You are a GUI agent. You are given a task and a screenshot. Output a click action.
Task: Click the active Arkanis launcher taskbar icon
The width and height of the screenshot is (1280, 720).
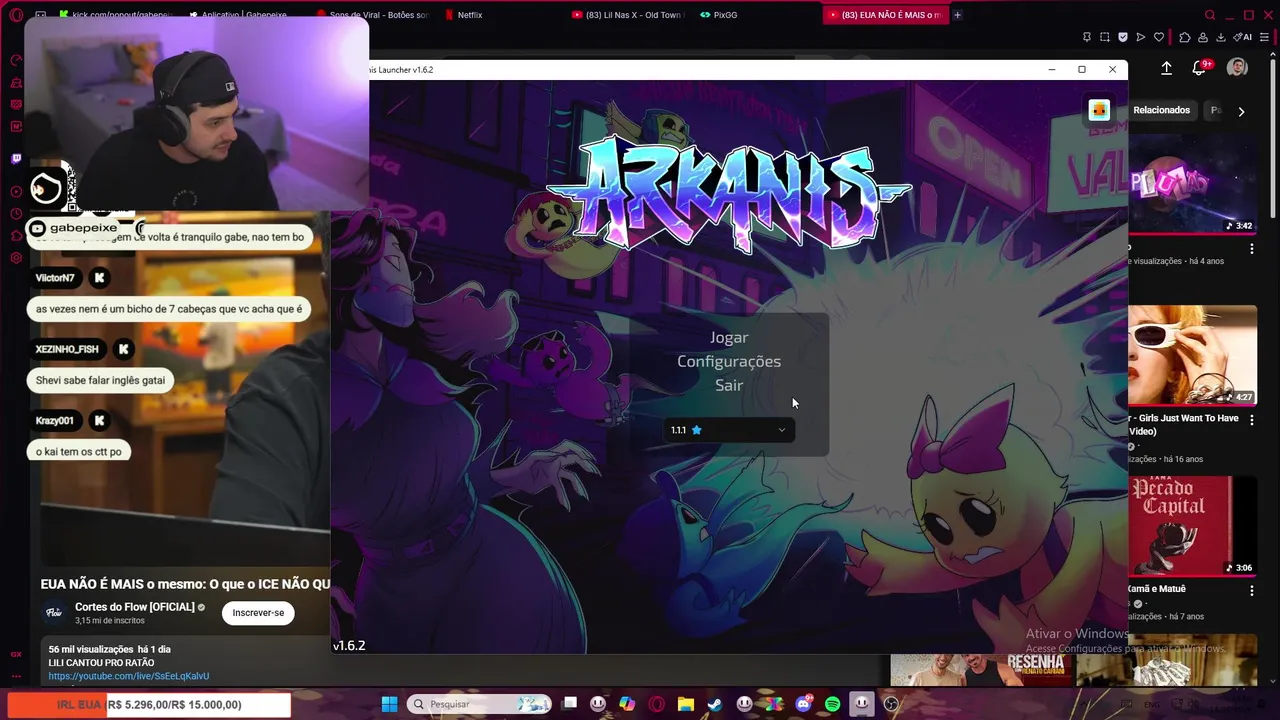pyautogui.click(x=862, y=704)
